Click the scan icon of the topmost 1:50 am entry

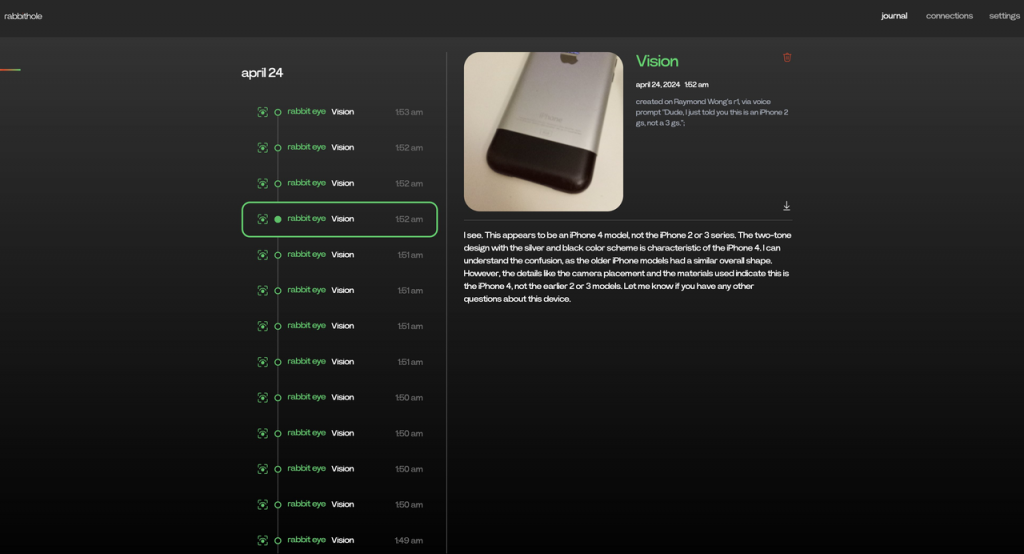[x=262, y=397]
